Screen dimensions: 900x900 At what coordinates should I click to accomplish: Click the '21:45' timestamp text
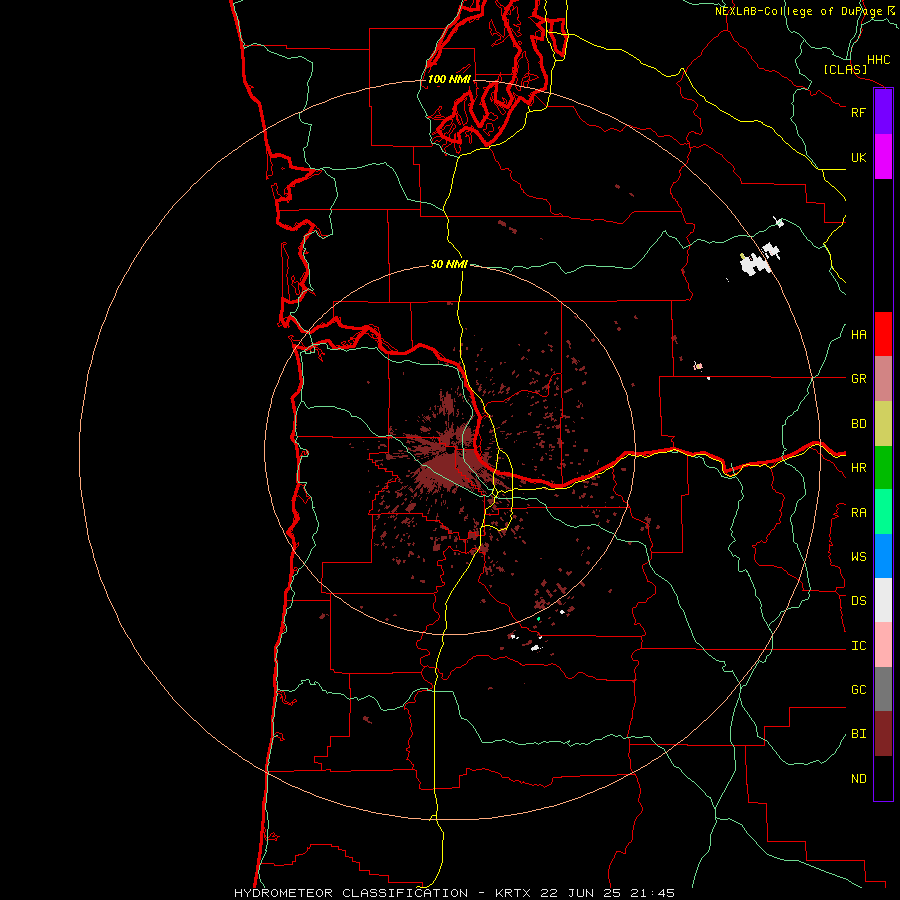click(655, 893)
